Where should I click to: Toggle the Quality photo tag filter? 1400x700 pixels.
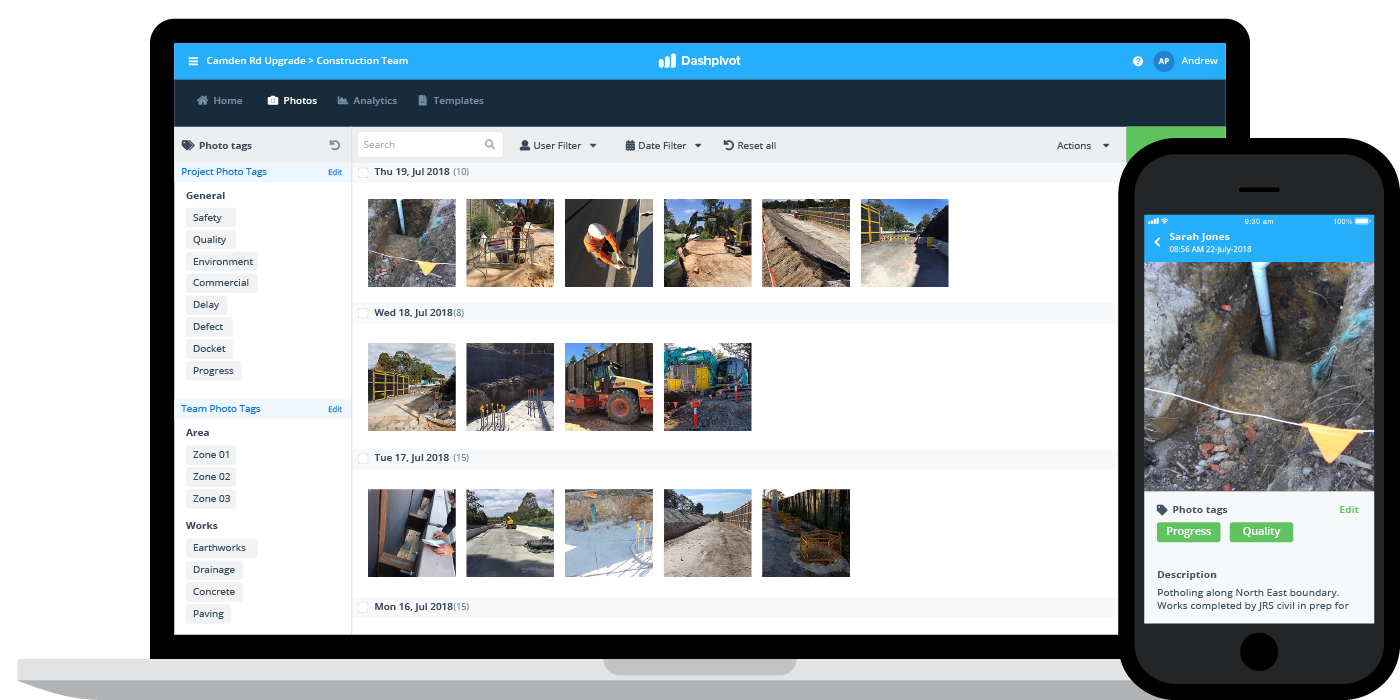pyautogui.click(x=211, y=240)
